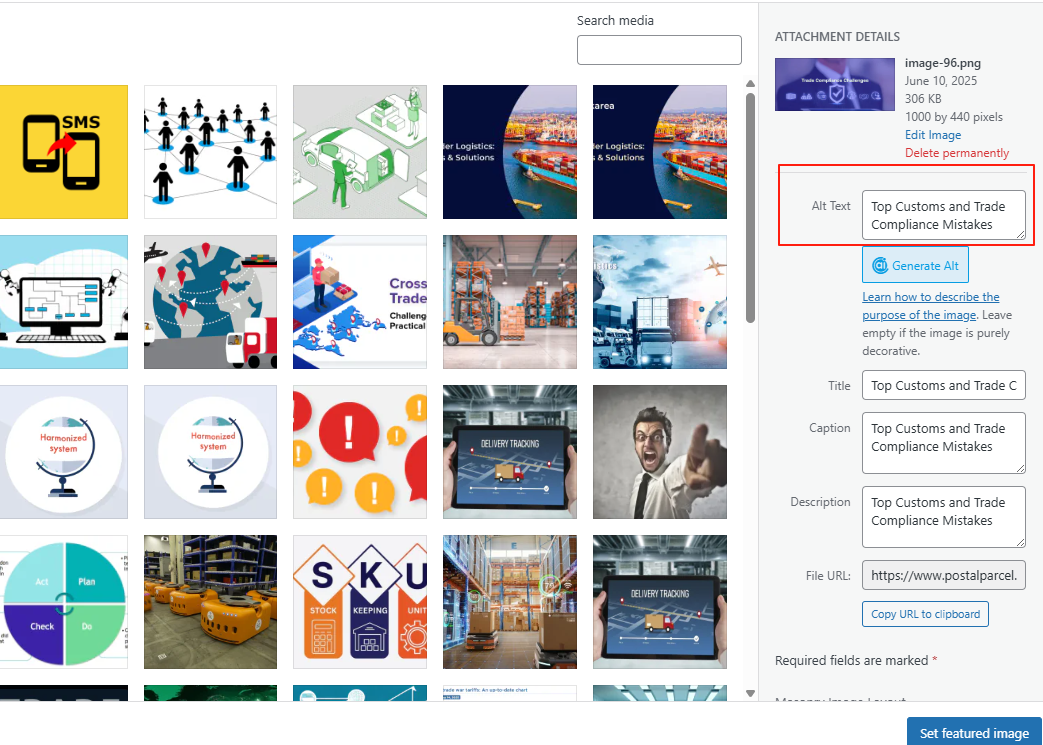Select the SMS phones thumbnail

pyautogui.click(x=64, y=152)
